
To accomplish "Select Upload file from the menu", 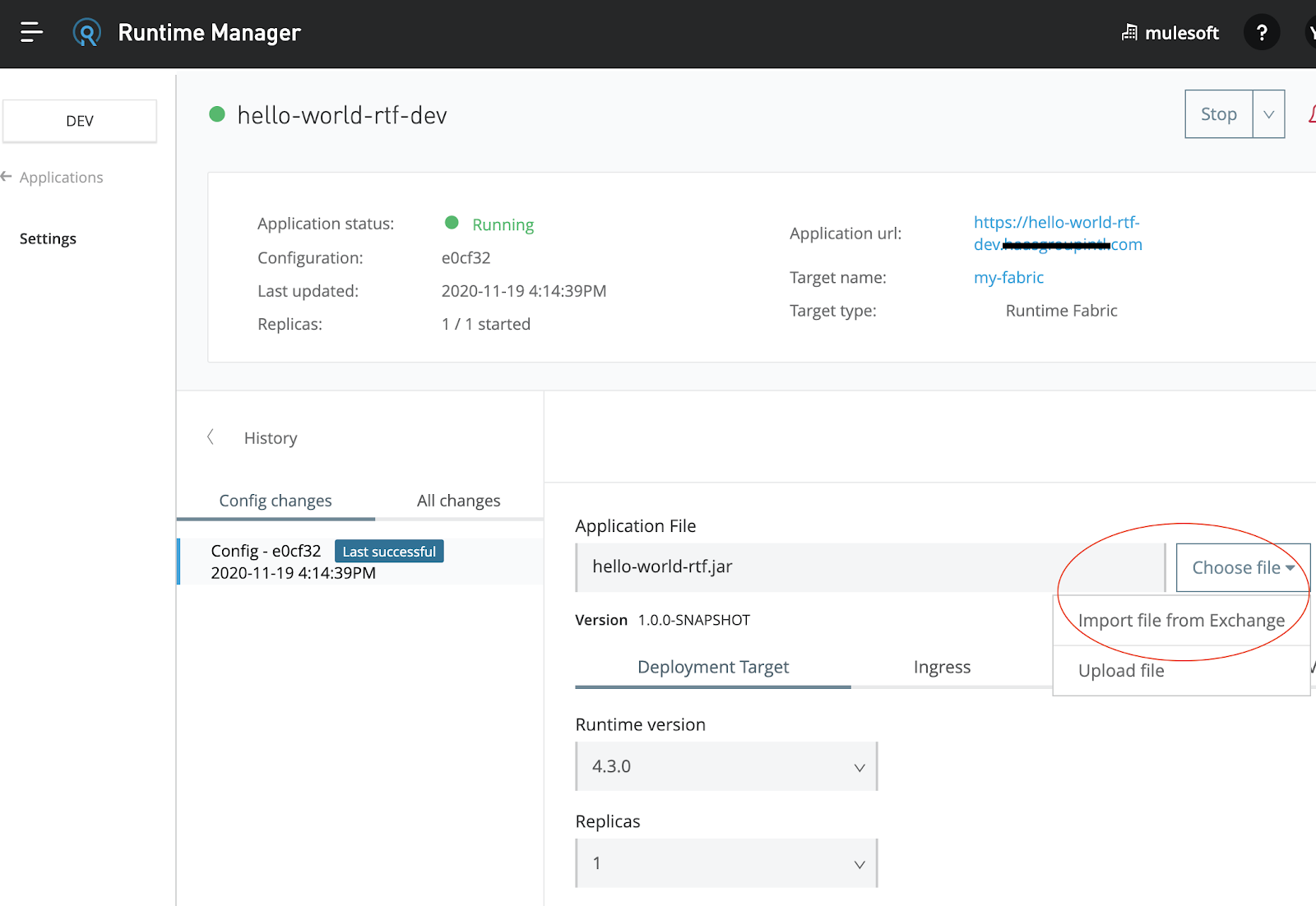I will coord(1120,670).
